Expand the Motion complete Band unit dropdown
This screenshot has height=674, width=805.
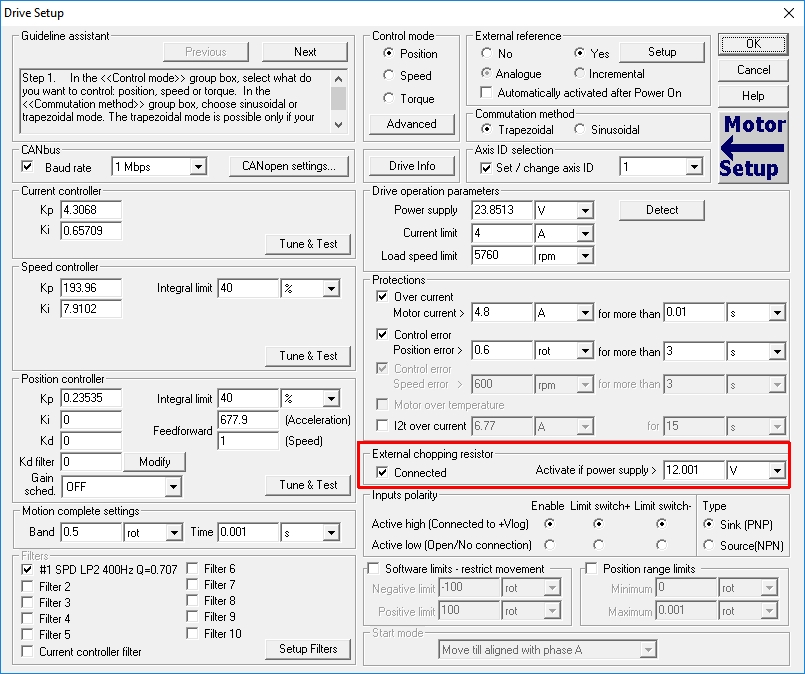174,532
